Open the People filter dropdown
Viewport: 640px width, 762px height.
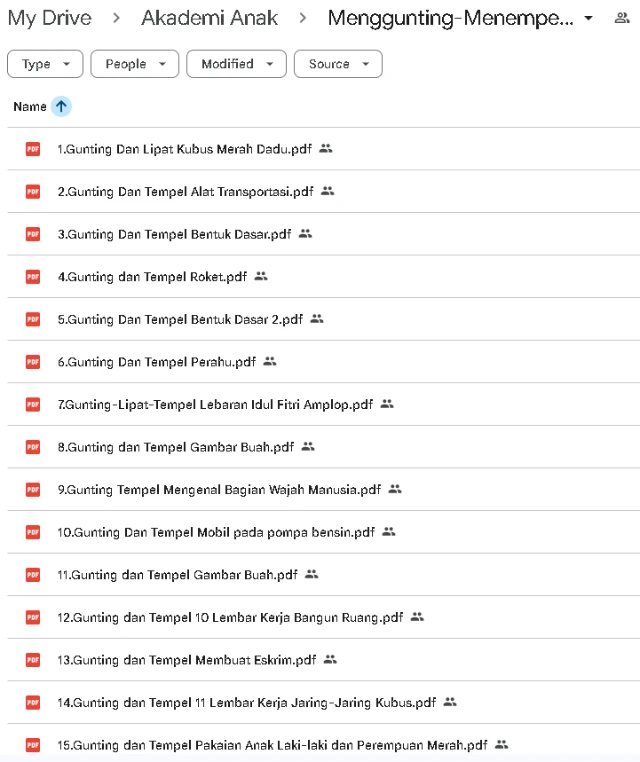[134, 64]
